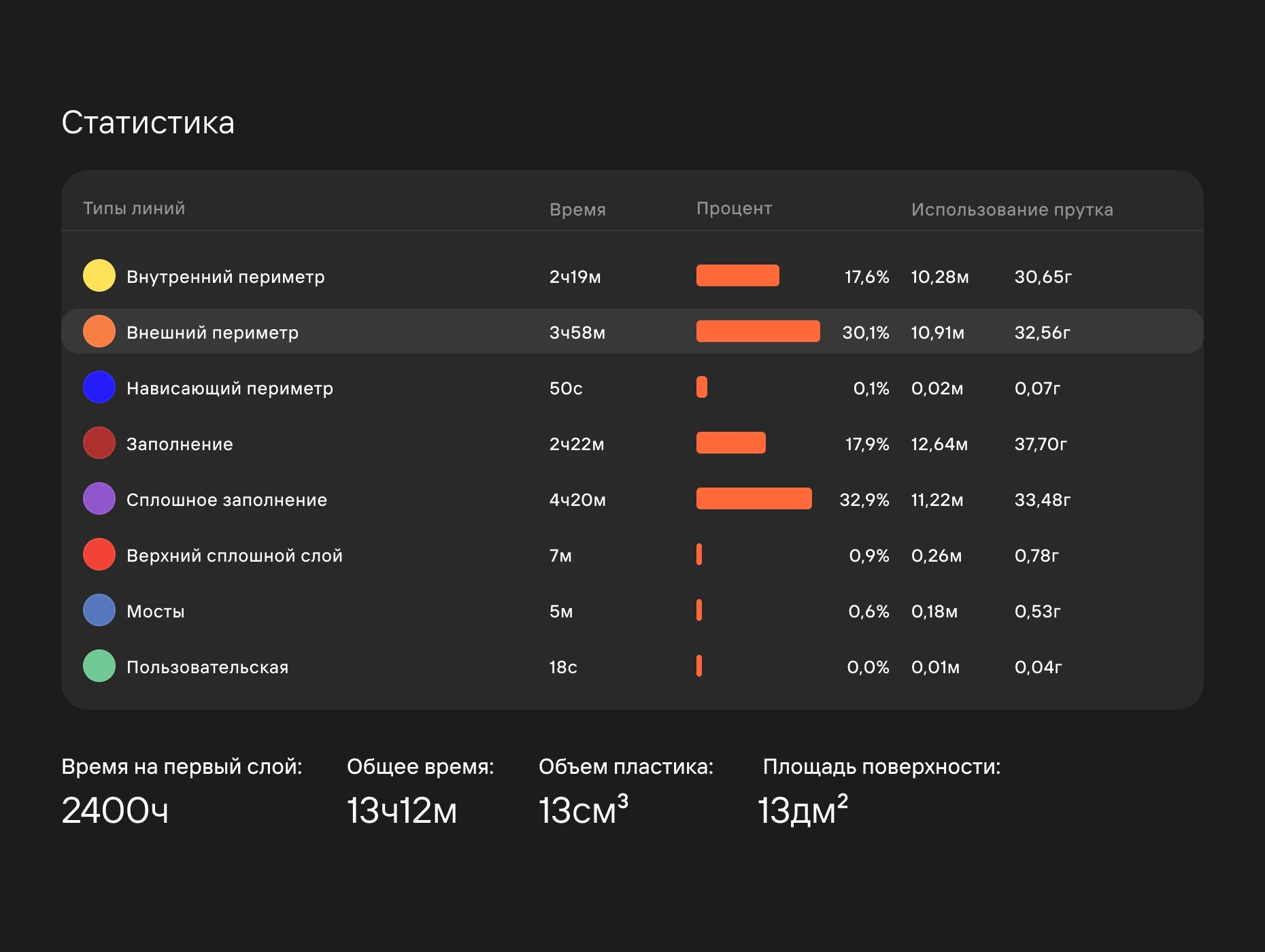The height and width of the screenshot is (952, 1265).
Task: Click the 30,1% percent bar
Action: coord(758,331)
